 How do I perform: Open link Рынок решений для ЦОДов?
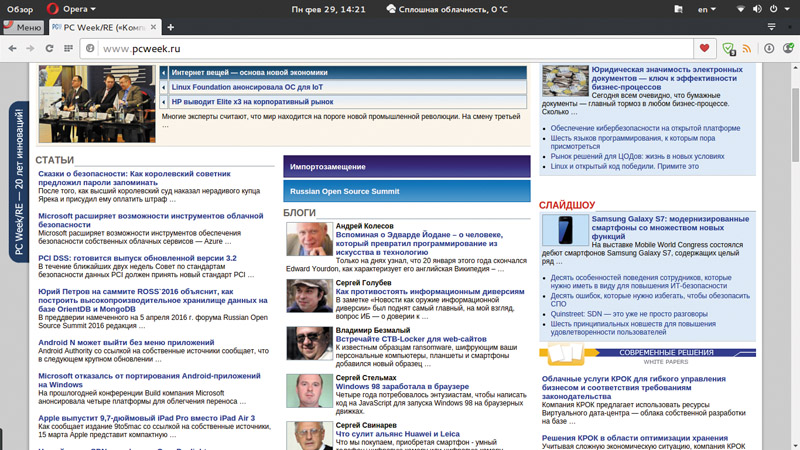637,156
